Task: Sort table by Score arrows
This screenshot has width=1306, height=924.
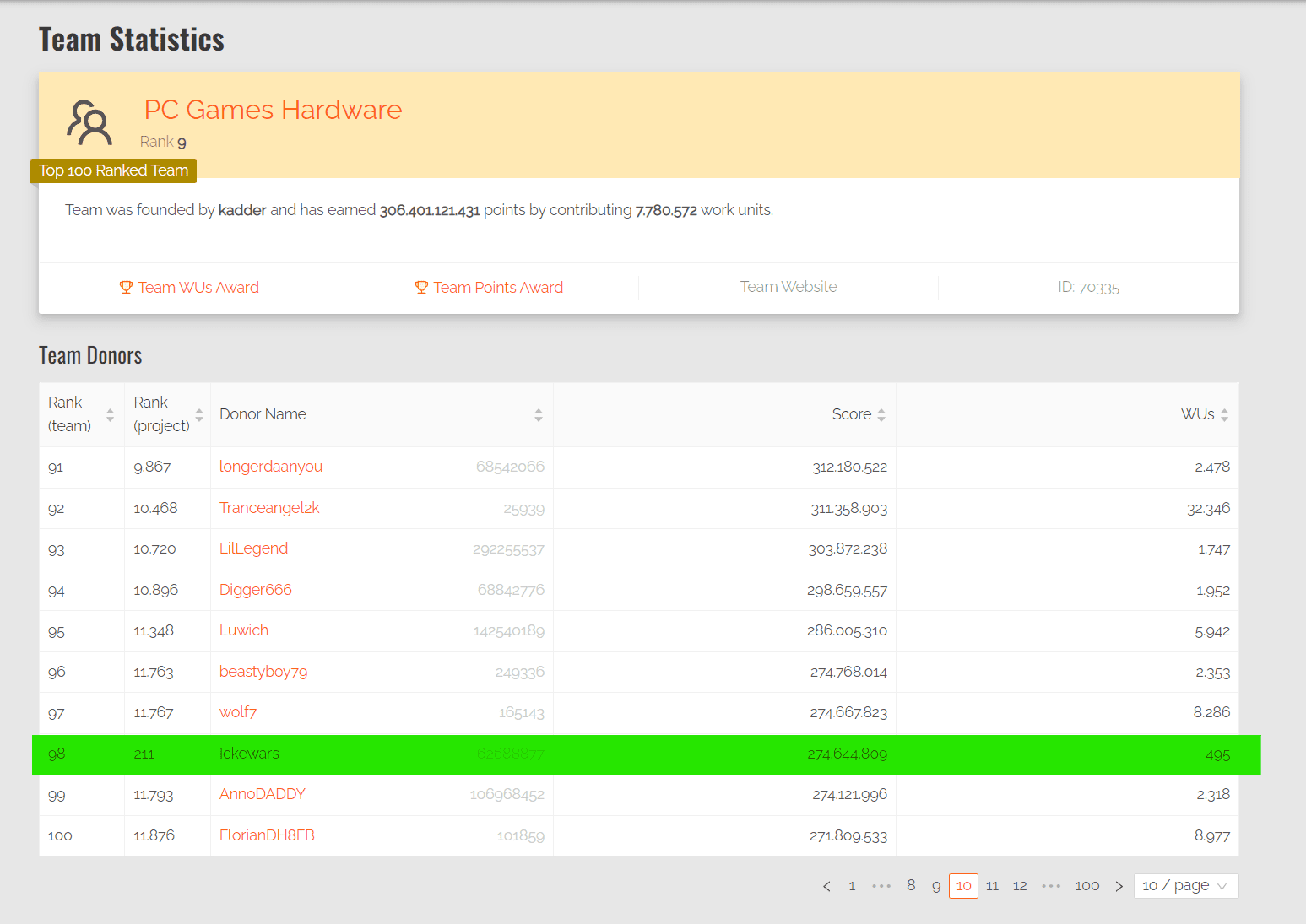Action: 881,415
